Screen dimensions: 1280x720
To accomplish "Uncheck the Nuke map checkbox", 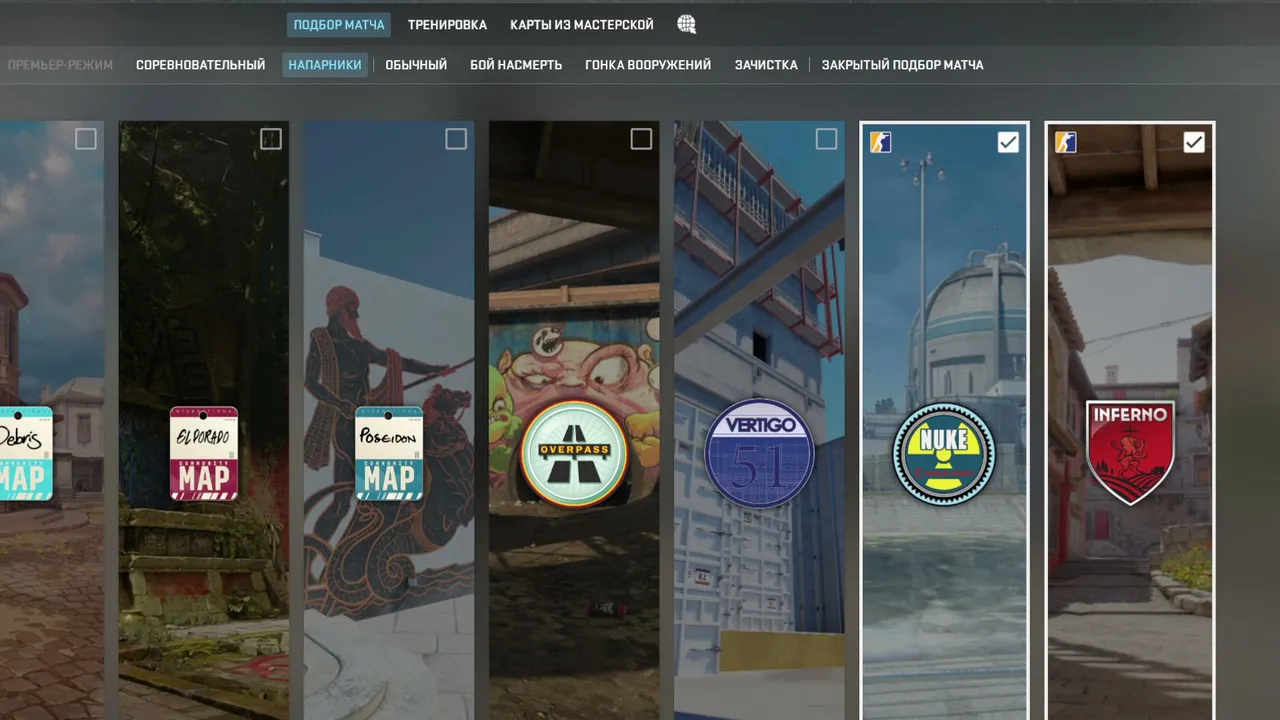I will tap(1008, 142).
